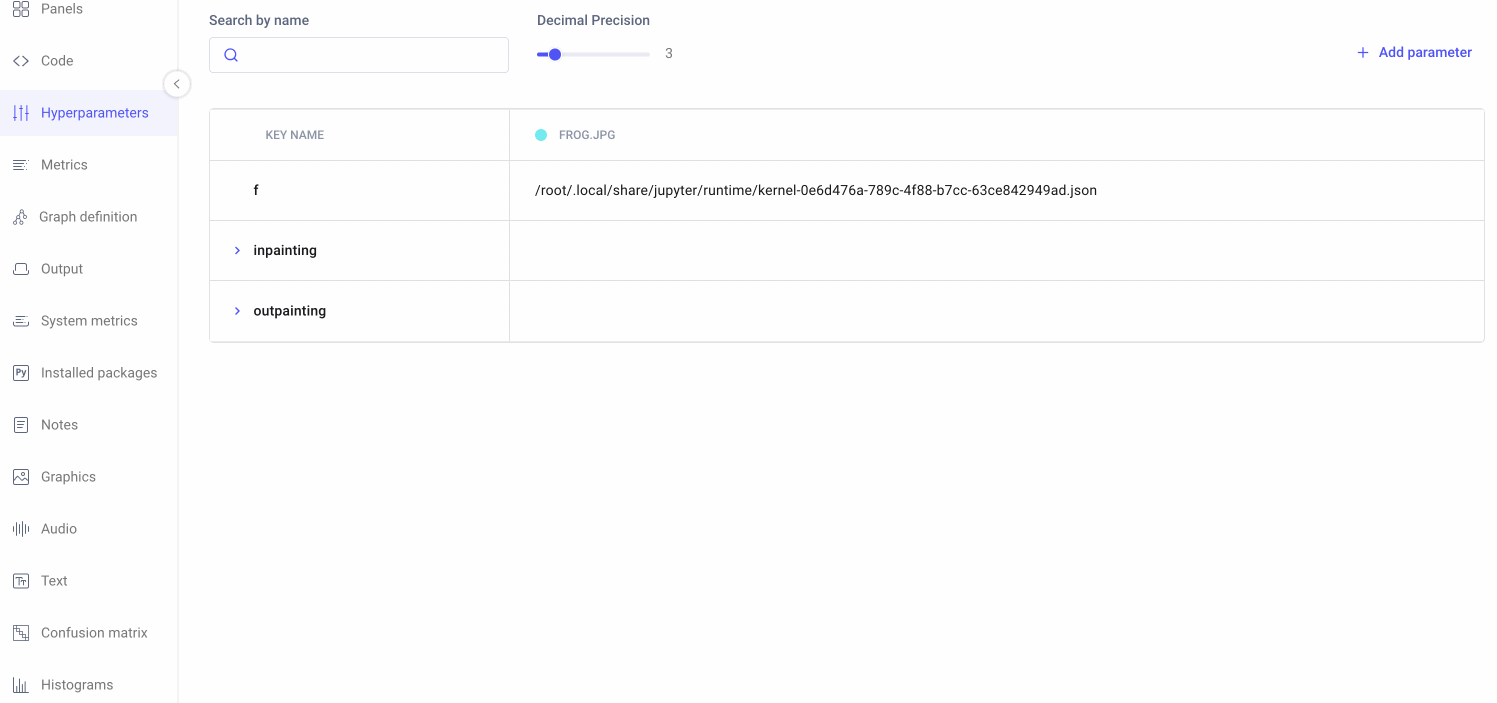Viewport: 1497px width, 703px height.
Task: Click the kernel json path value
Action: (x=816, y=190)
